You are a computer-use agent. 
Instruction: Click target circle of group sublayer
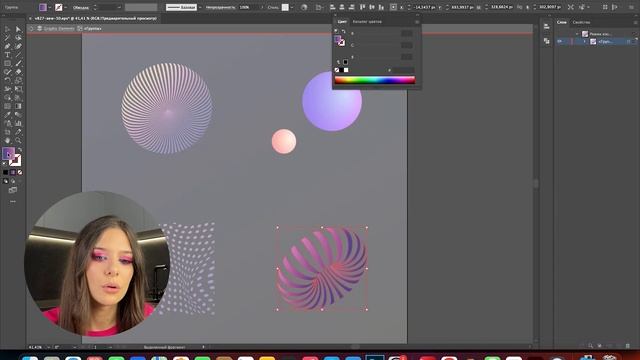(629, 42)
